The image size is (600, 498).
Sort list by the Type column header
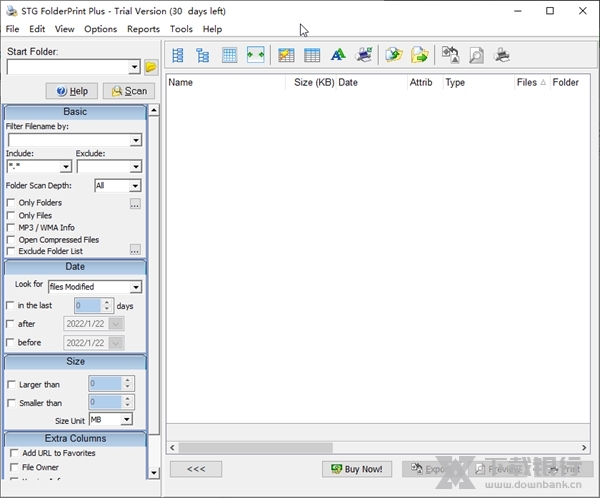(x=478, y=82)
